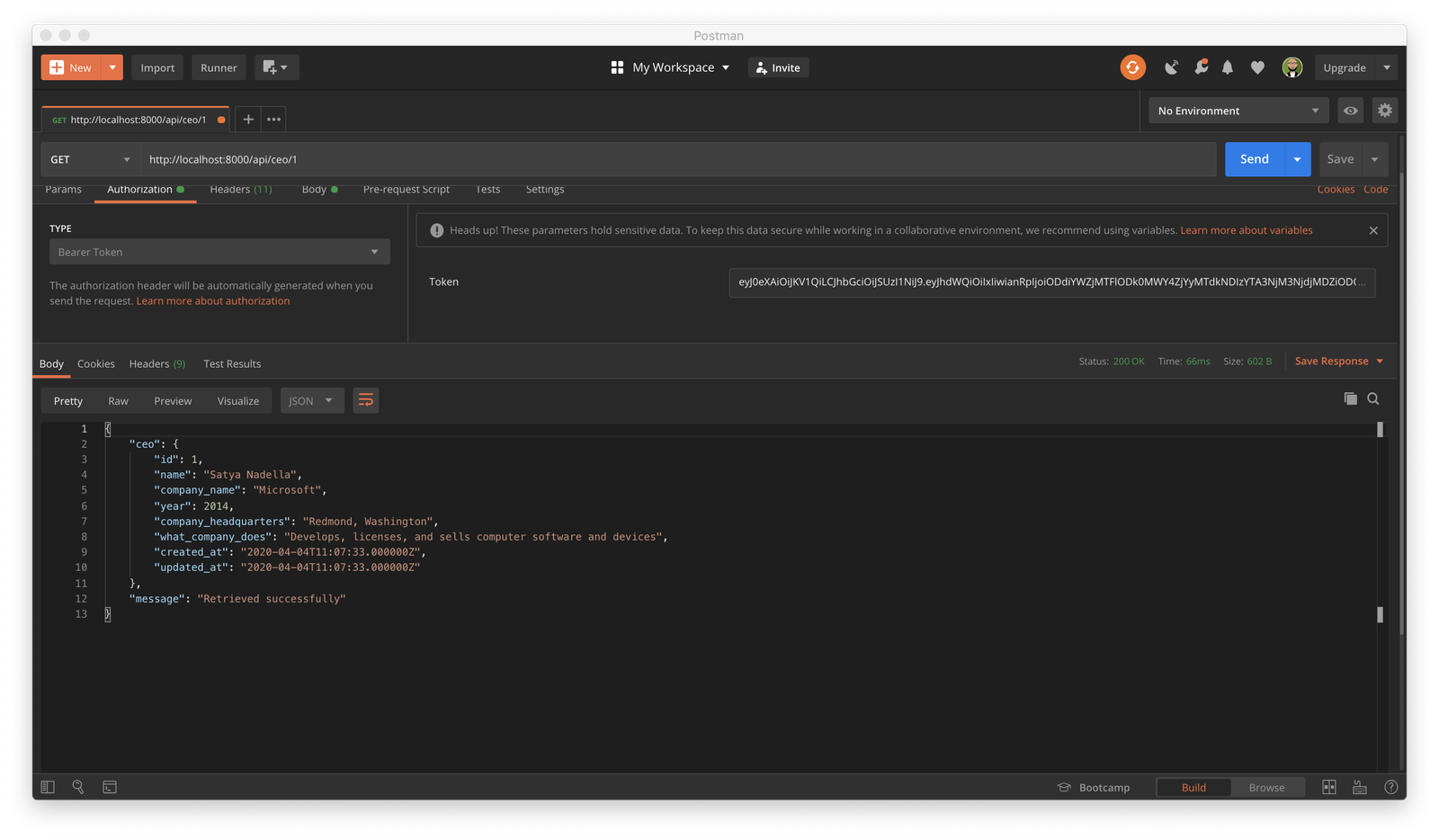Add a new request tab with plus
This screenshot has height=840, width=1439.
click(x=248, y=119)
